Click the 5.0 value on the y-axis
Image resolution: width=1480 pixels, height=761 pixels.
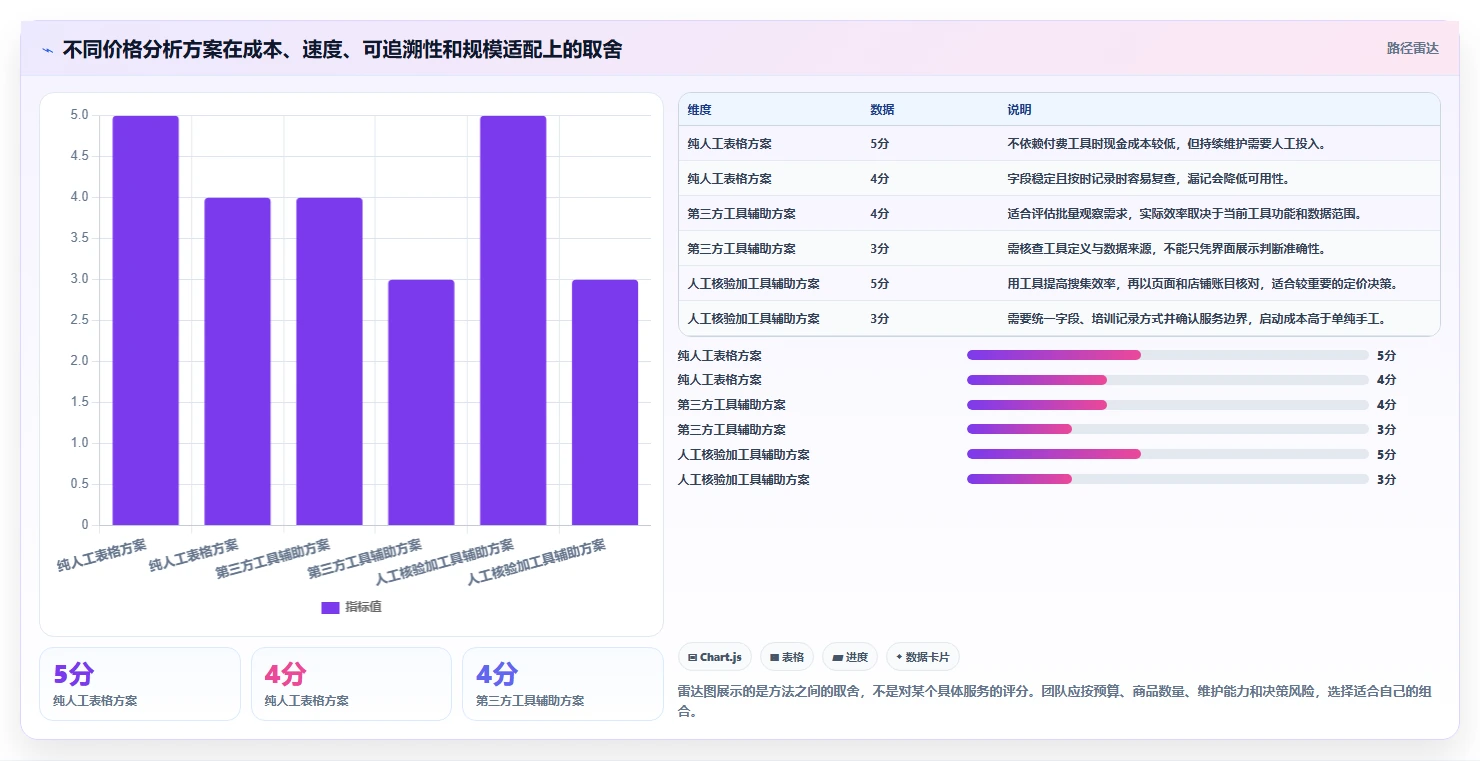(x=78, y=115)
